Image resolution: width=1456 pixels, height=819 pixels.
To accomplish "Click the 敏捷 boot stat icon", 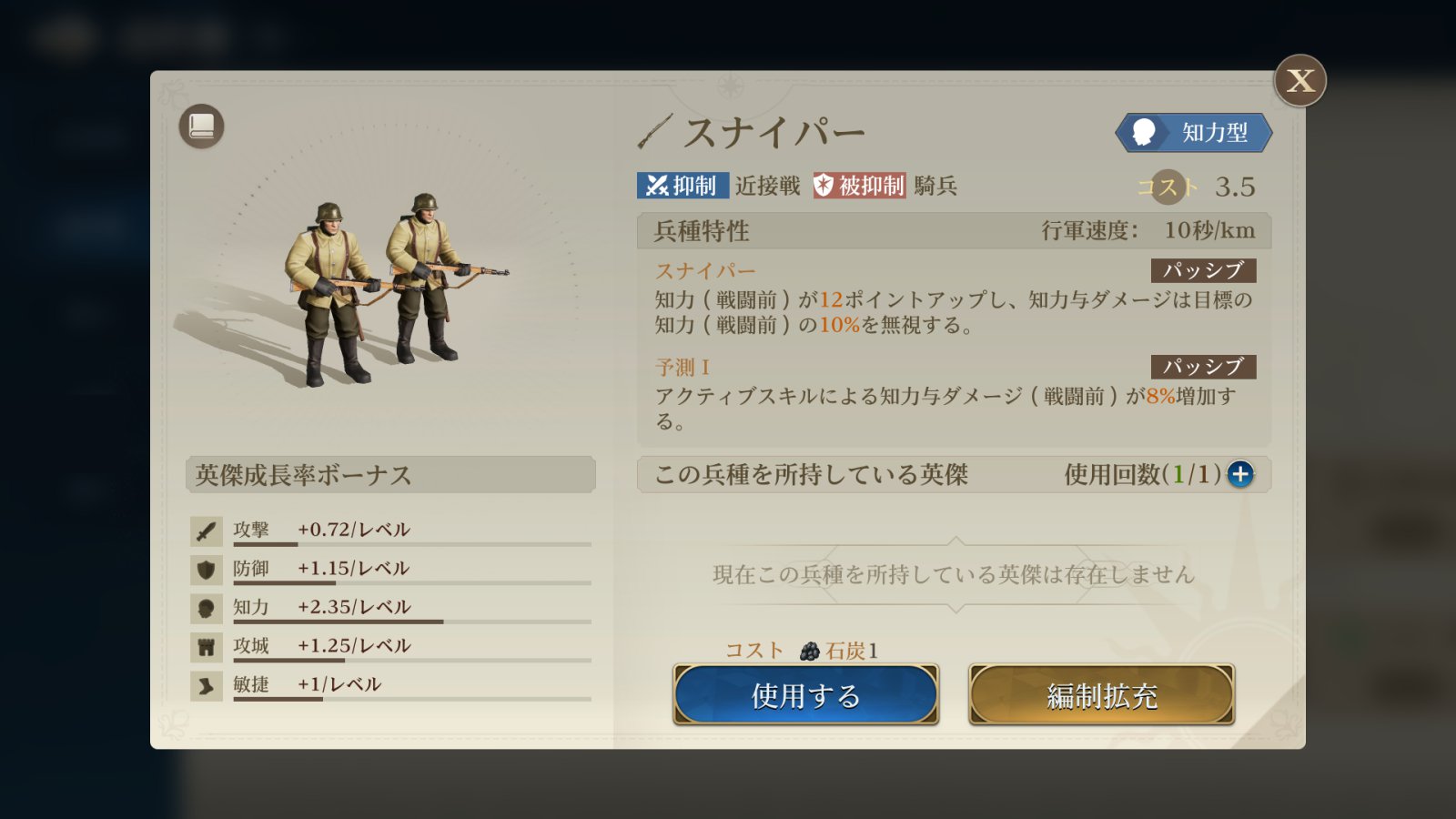I will point(207,686).
